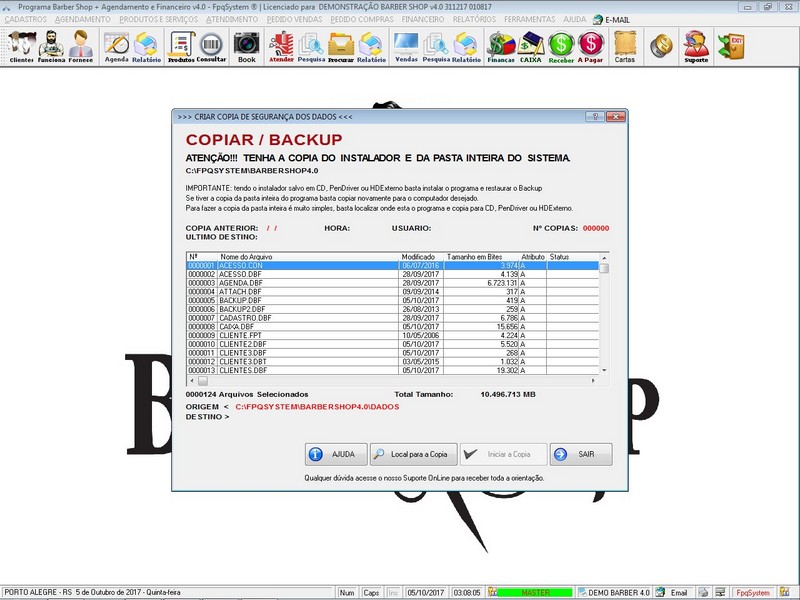Viewport: 800px width, 600px height.
Task: Click the AJUDA button in backup dialog
Action: coord(336,454)
